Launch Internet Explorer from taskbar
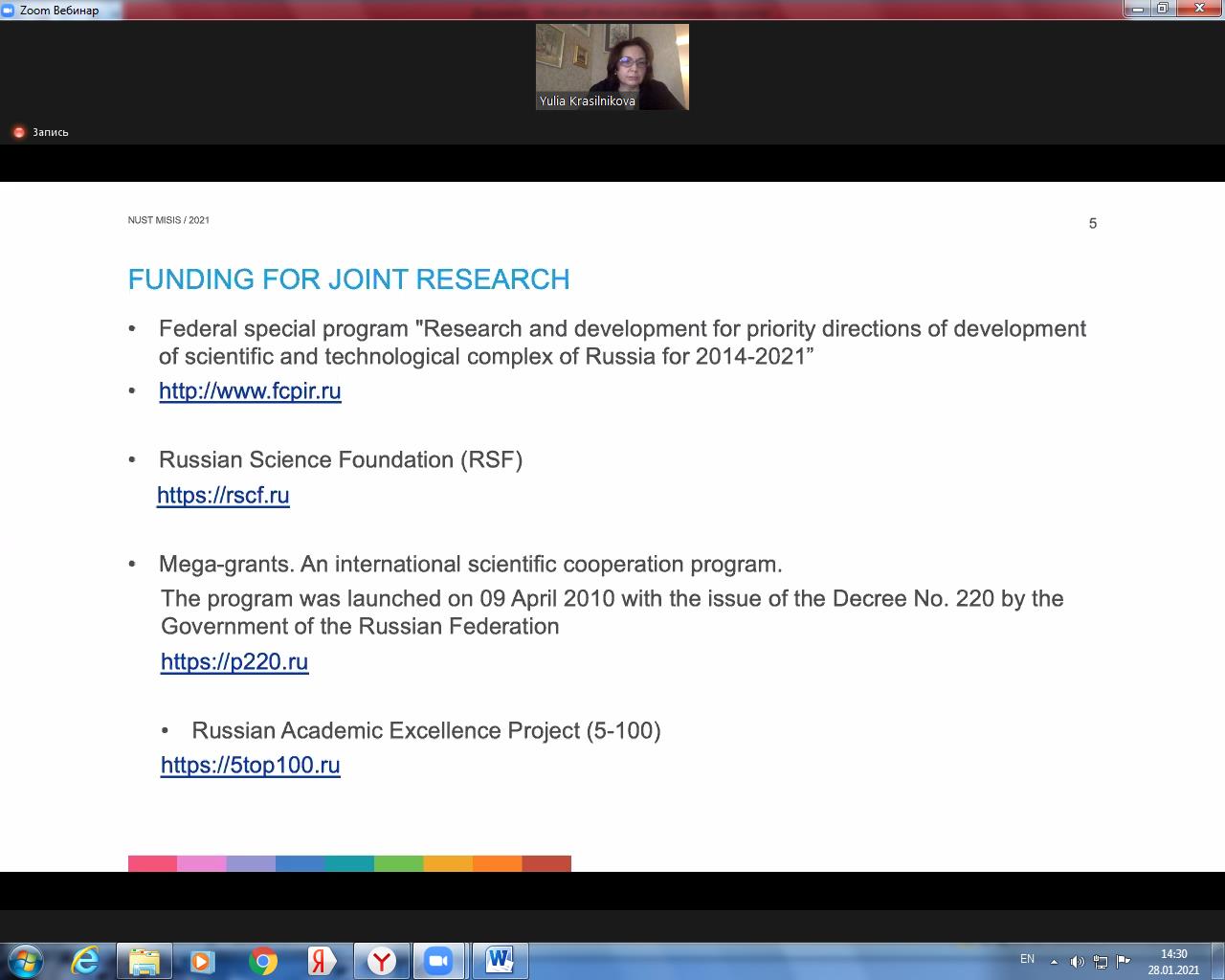Viewport: 1225px width, 980px height. (85, 961)
